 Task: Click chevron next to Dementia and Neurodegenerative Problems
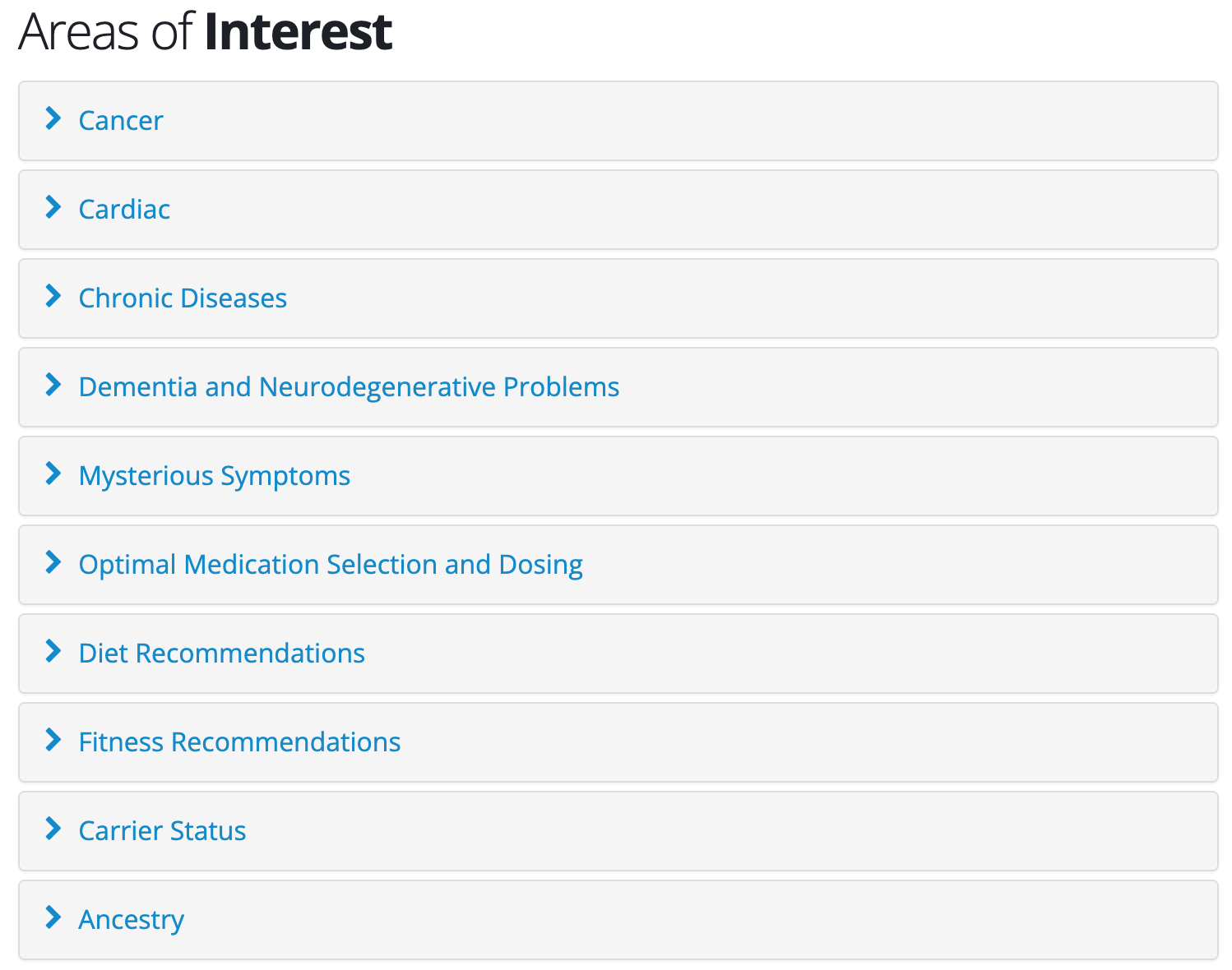click(53, 385)
